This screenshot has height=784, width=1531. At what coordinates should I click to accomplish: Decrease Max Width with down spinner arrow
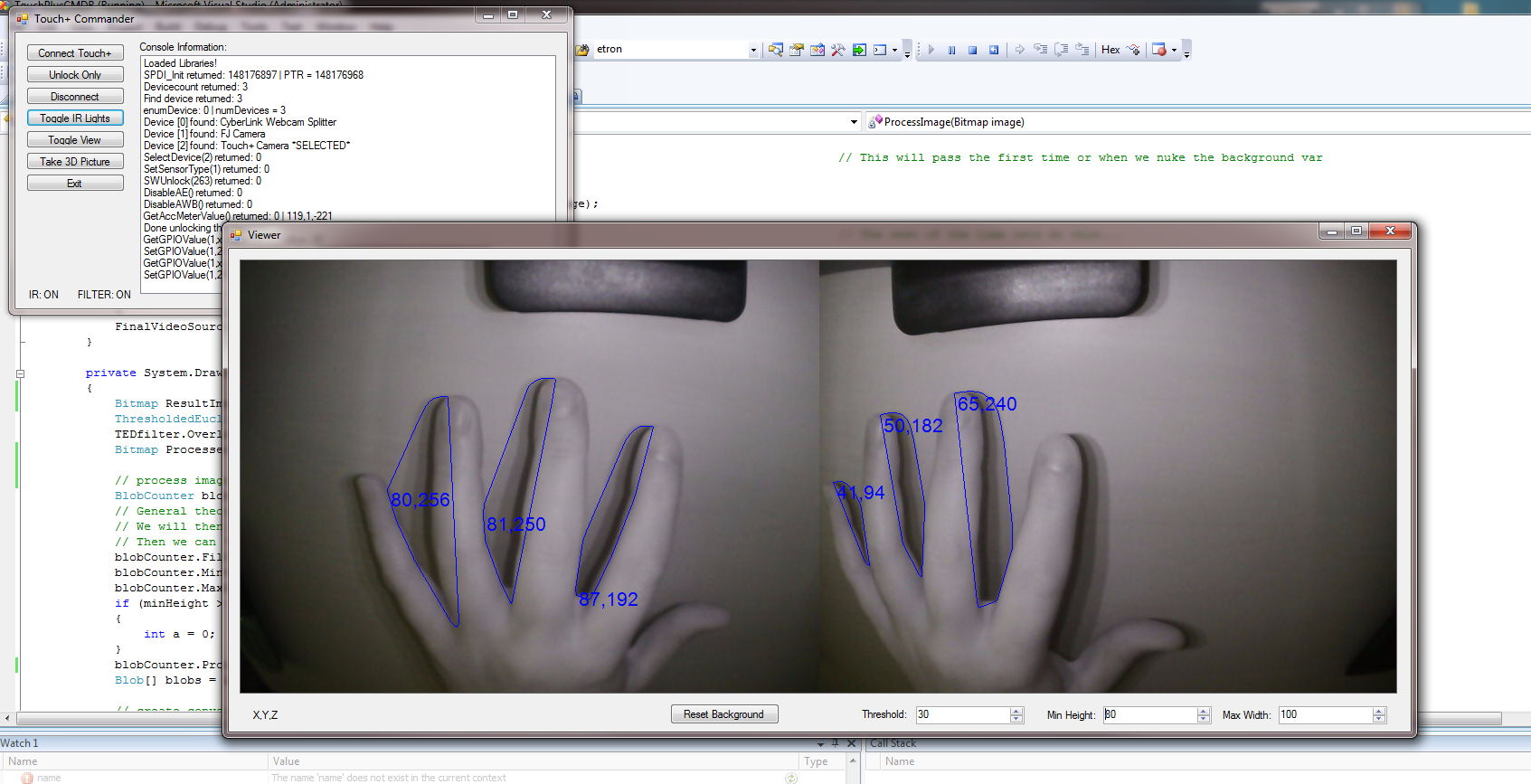[x=1379, y=719]
